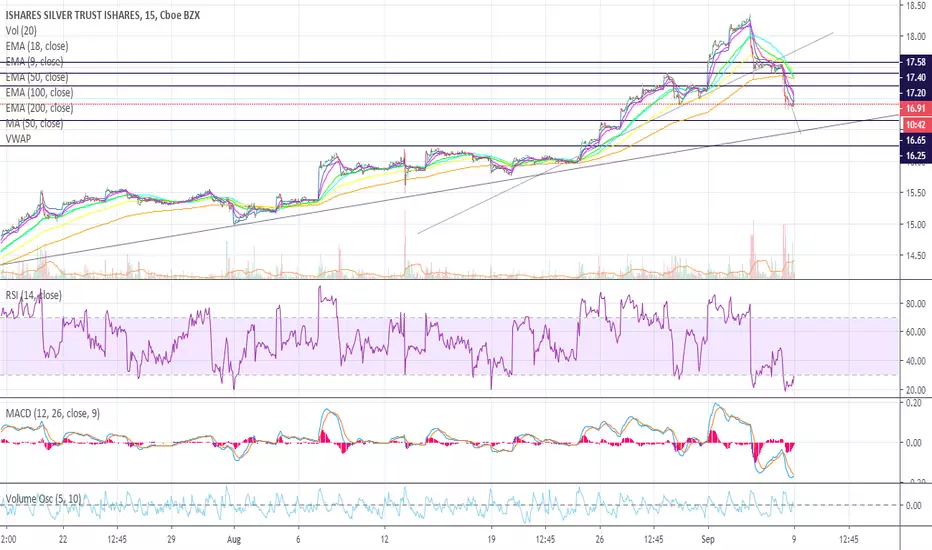932x550 pixels.
Task: Click the 17.40 horizontal line price tag
Action: (916, 77)
